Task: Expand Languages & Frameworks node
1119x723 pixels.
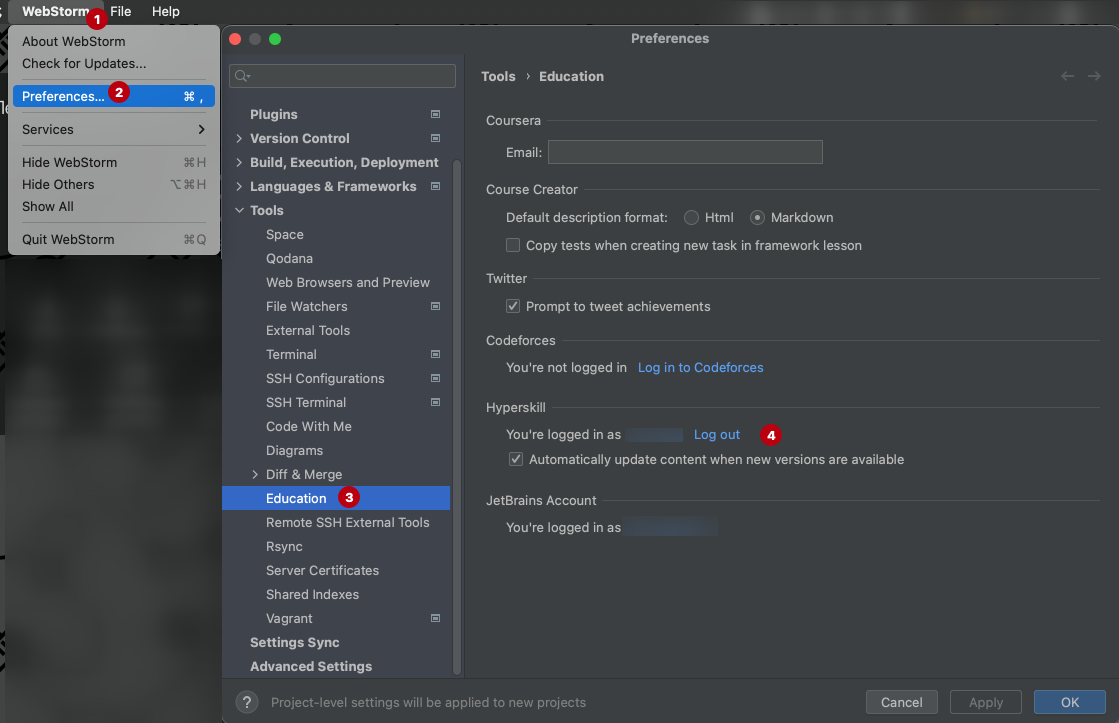Action: click(x=239, y=186)
